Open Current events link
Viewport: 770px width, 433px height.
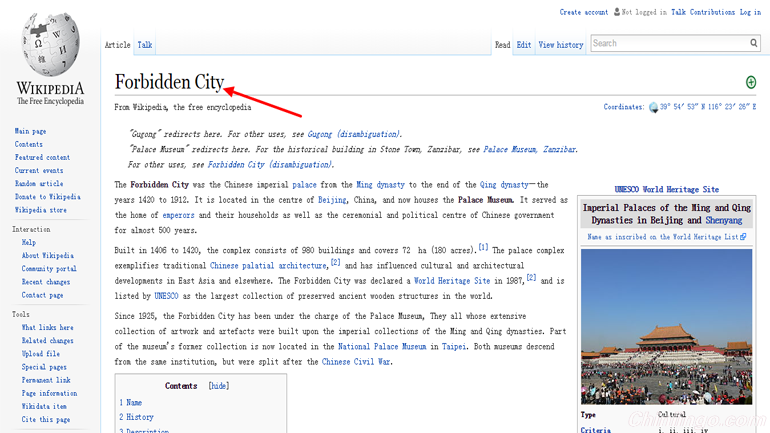[39, 171]
